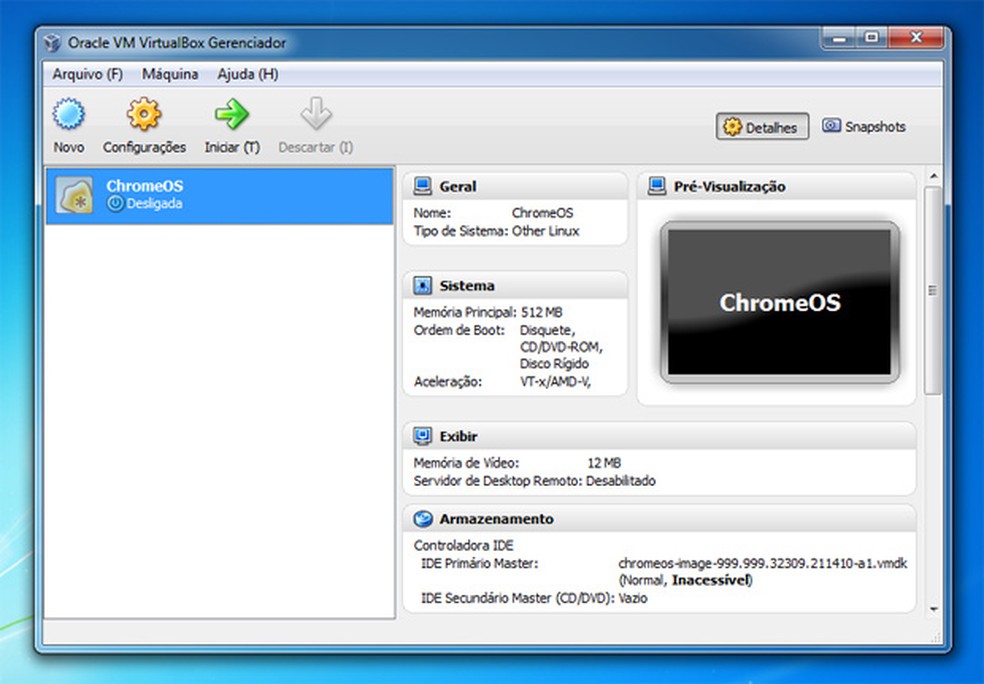This screenshot has width=984, height=684.
Task: Click the Pré-Visualização panel icon
Action: [659, 185]
